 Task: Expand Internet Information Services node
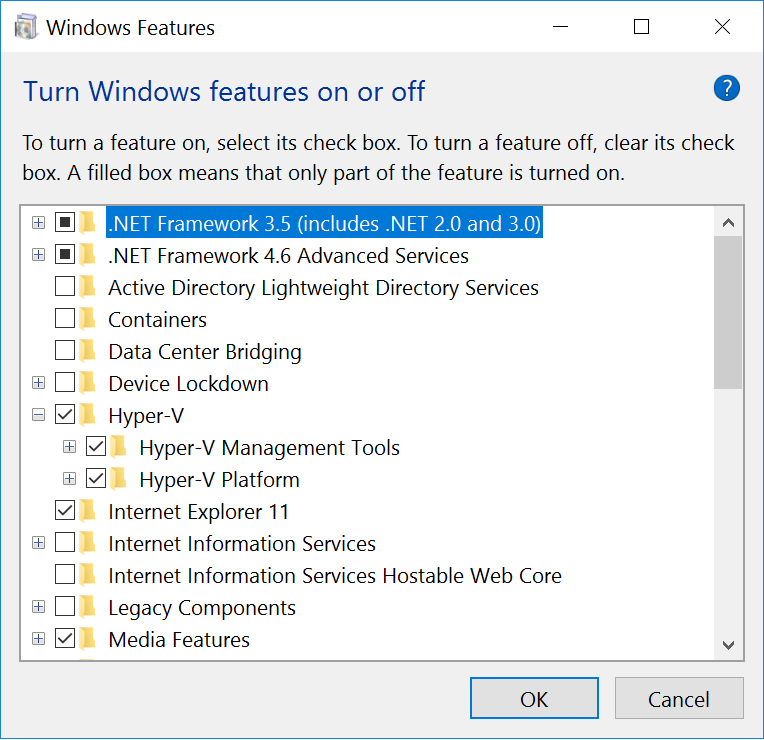click(x=38, y=543)
